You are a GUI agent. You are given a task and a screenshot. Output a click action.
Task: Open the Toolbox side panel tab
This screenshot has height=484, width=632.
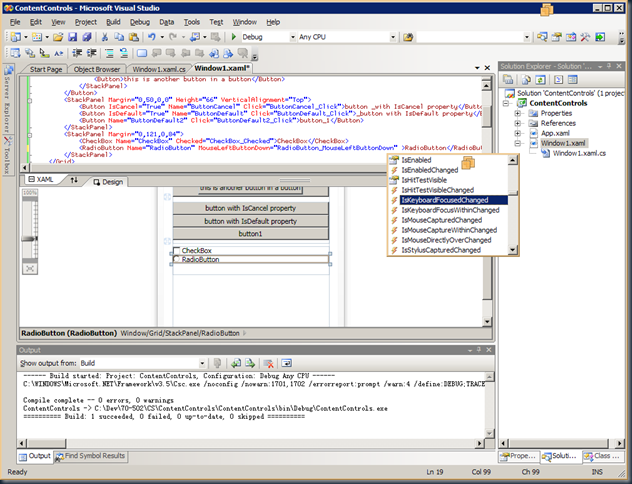point(5,157)
